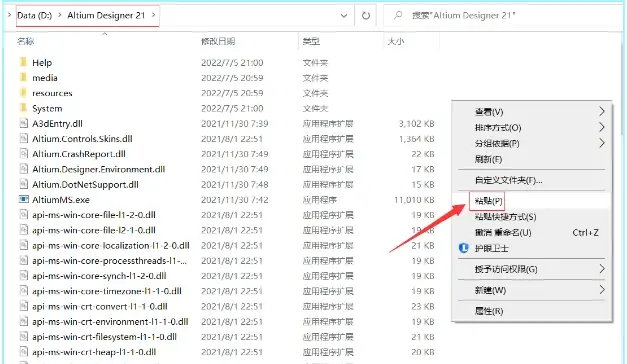Expand chevron after Altium Designer 21 breadcrumb
Screen dimensions: 627x364
pyautogui.click(x=154, y=16)
